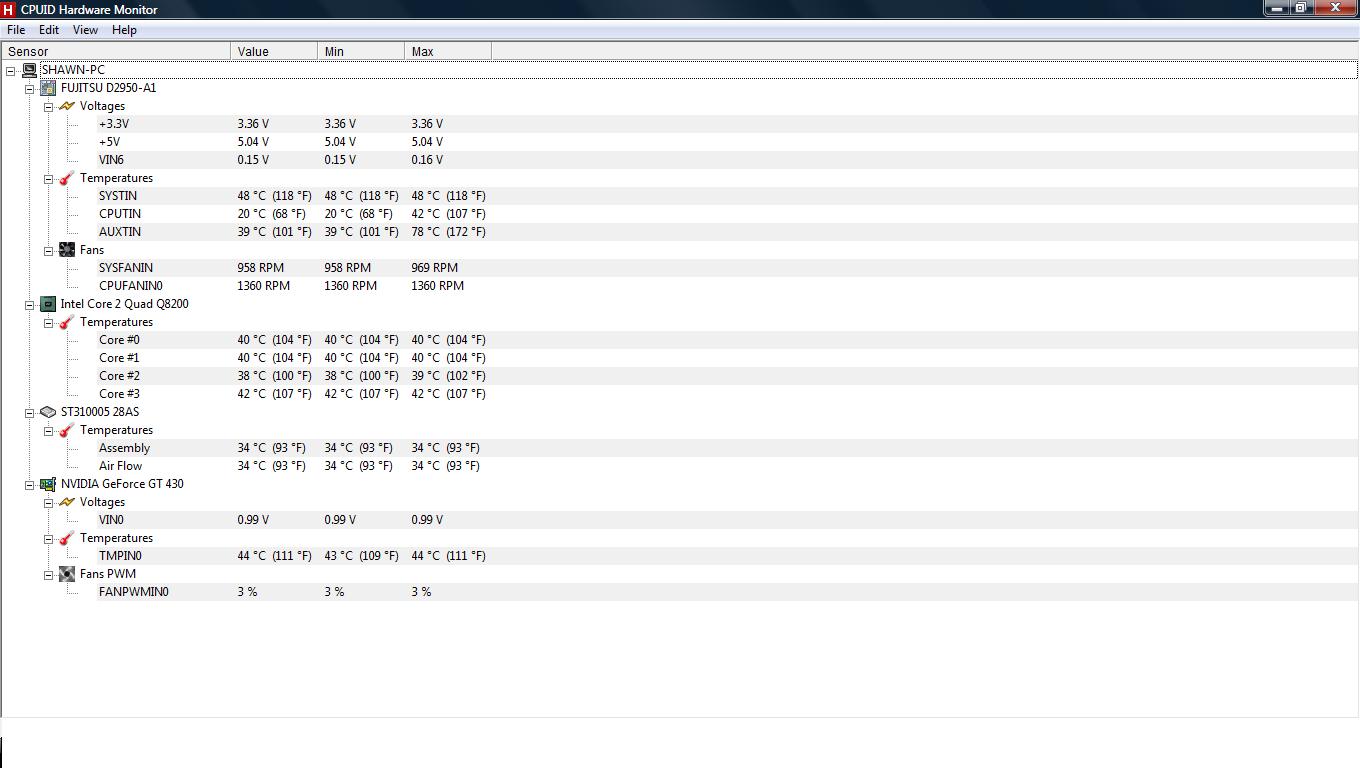1360x768 pixels.
Task: Click the SHAWN-PC computer icon
Action: point(29,70)
